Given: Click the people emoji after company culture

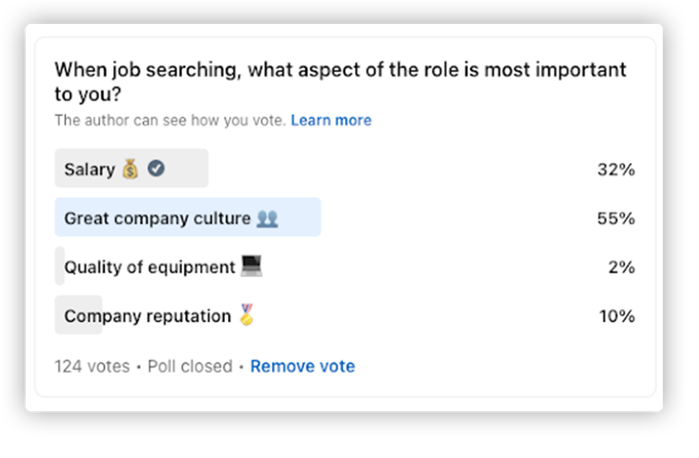Looking at the screenshot, I should [267, 218].
